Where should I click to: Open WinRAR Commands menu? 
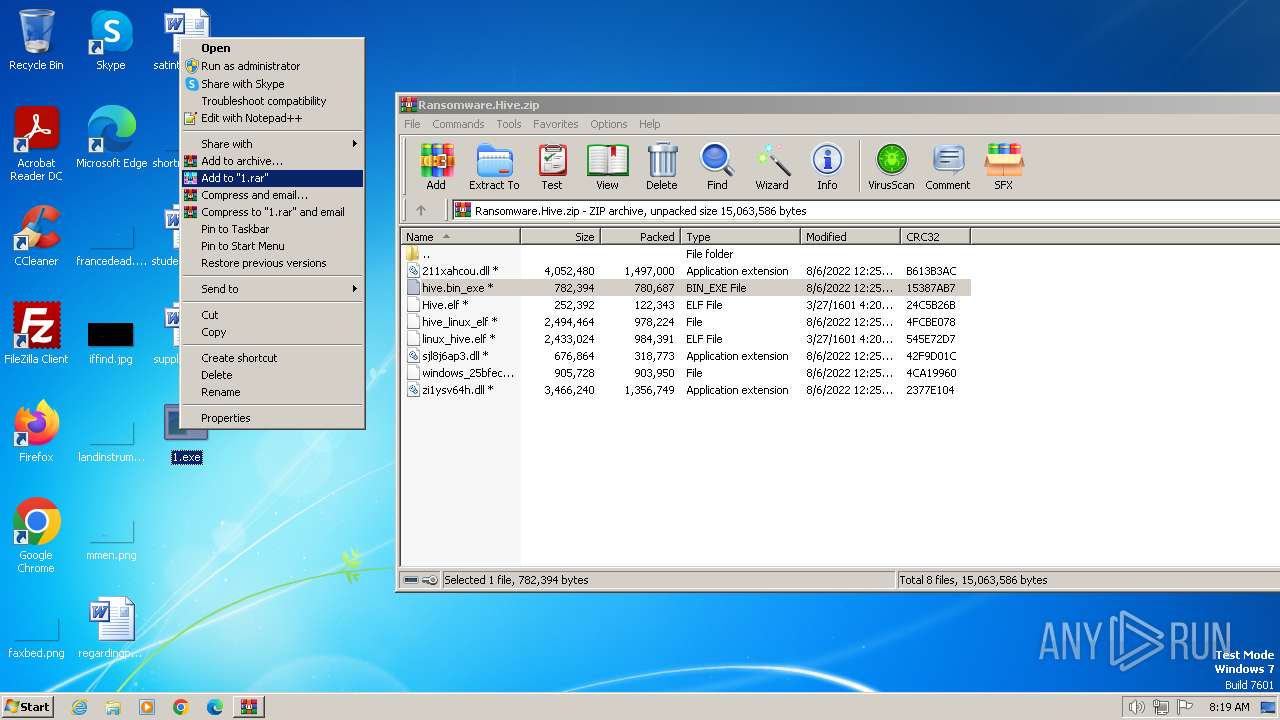(x=458, y=124)
